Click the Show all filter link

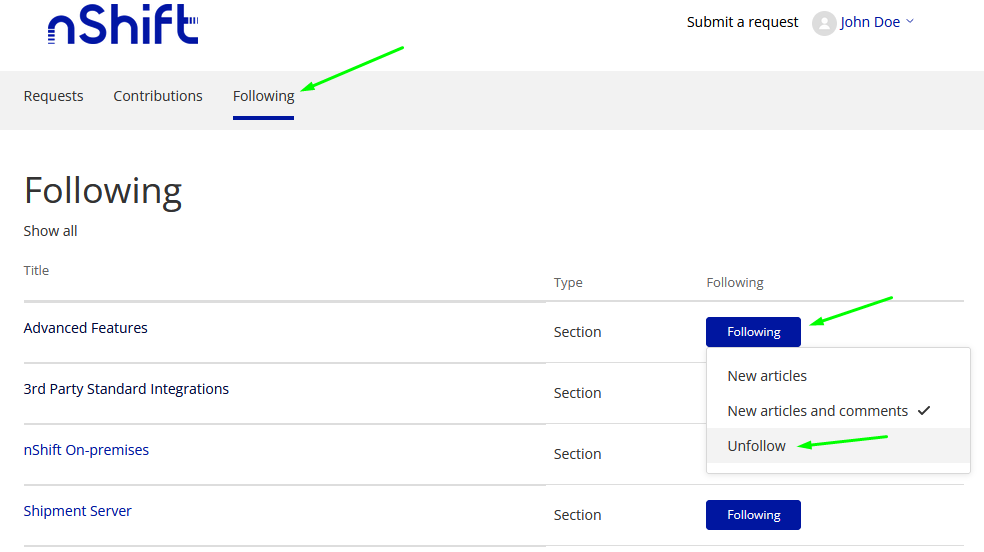click(51, 231)
